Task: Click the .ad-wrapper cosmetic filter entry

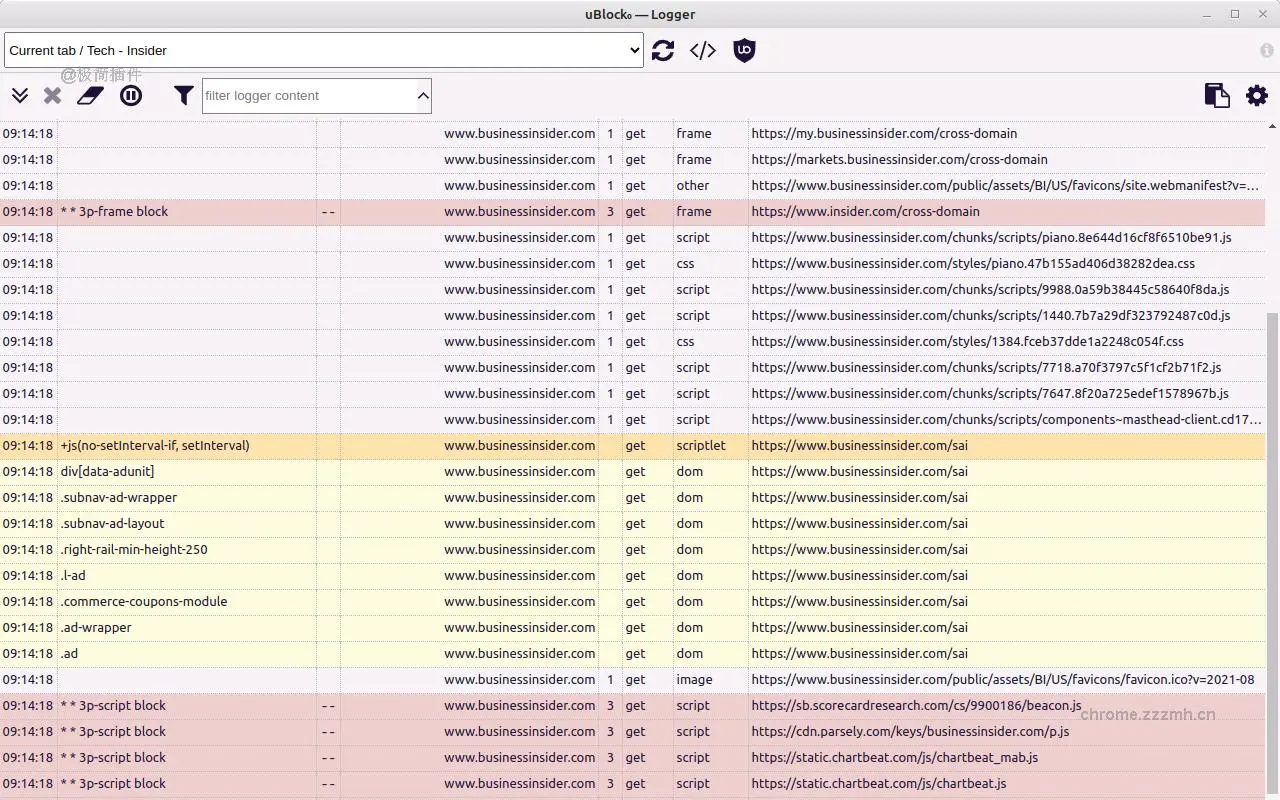Action: pyautogui.click(x=640, y=627)
